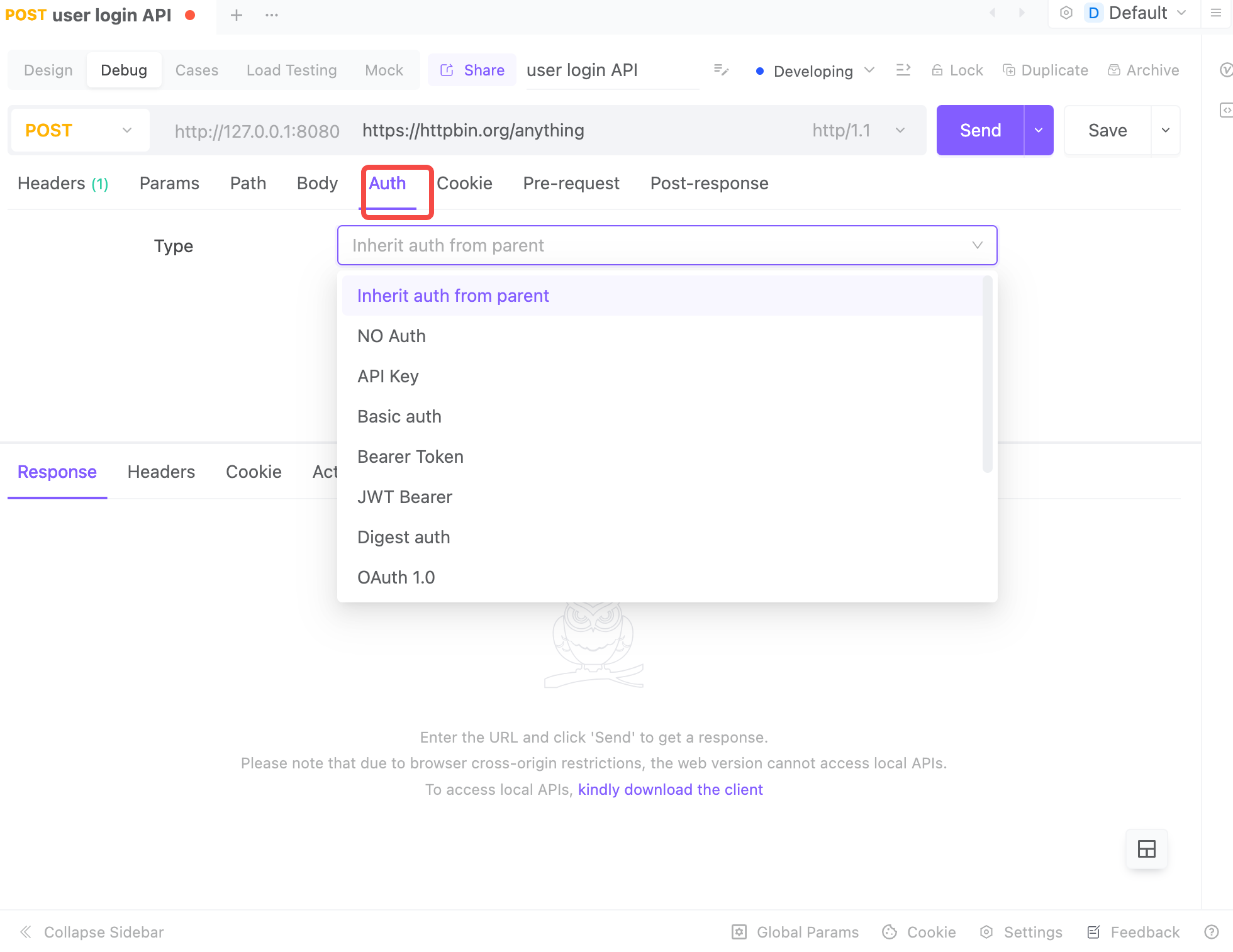
Task: Switch to the Body tab
Action: coord(316,182)
